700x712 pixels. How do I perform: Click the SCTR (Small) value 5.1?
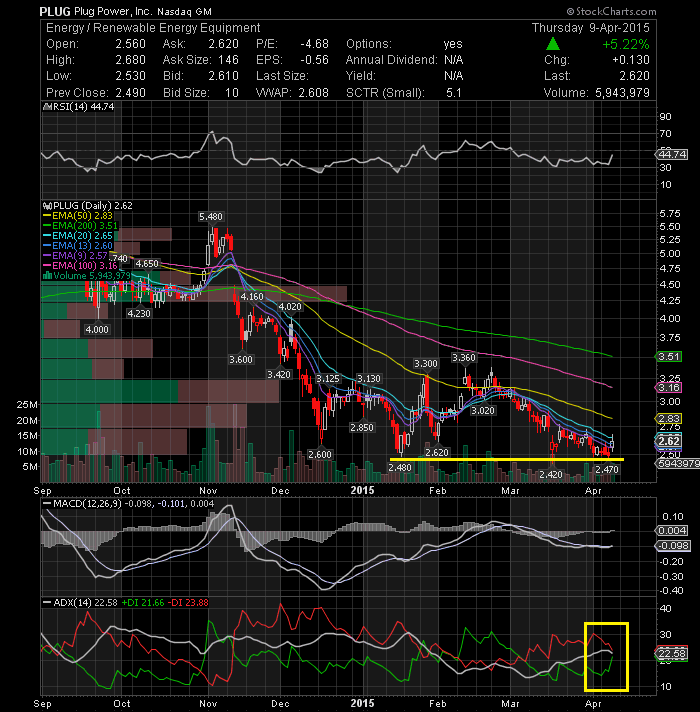point(454,93)
